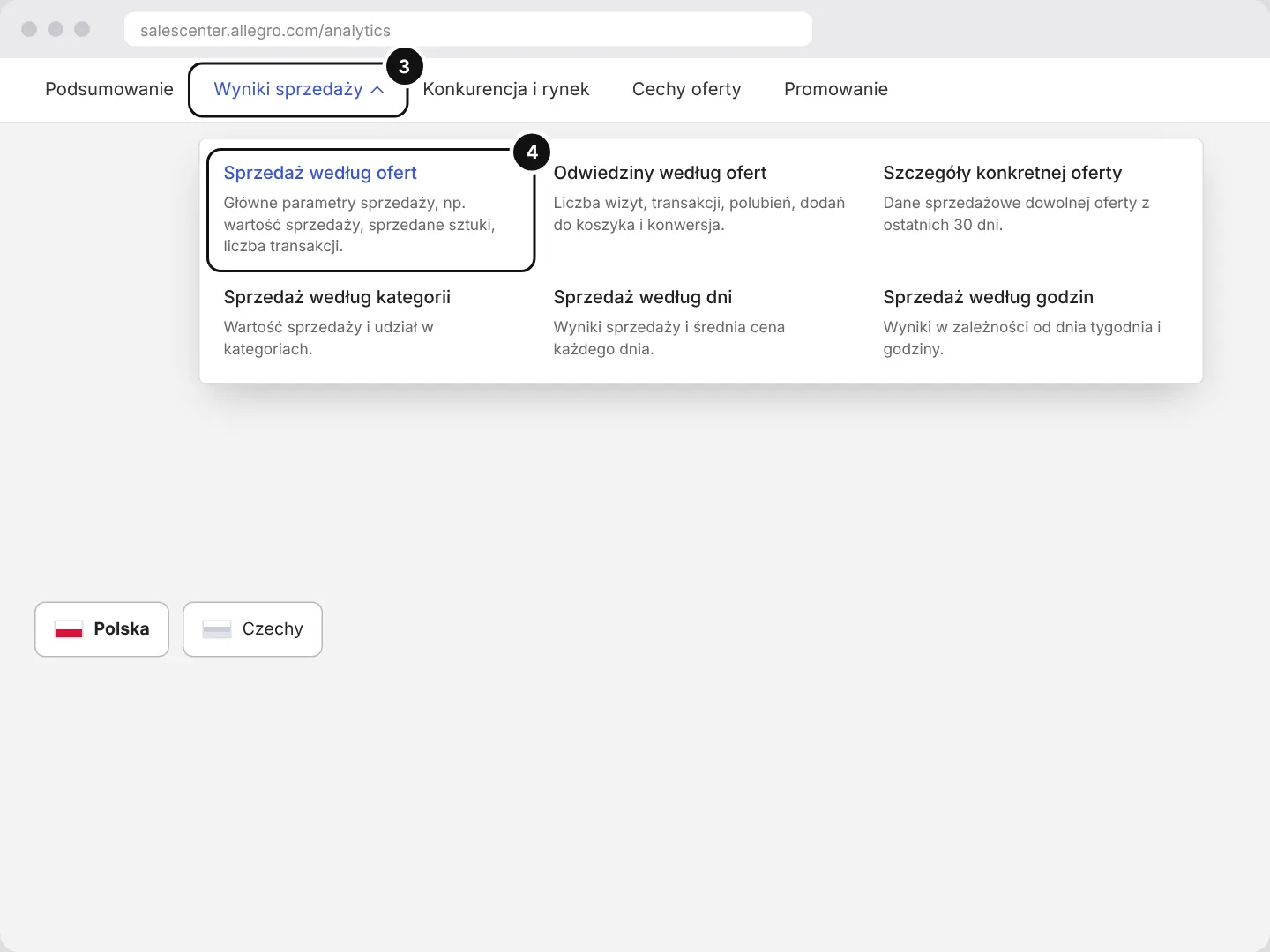Click the Czech flag icon
The image size is (1270, 952).
pos(217,629)
